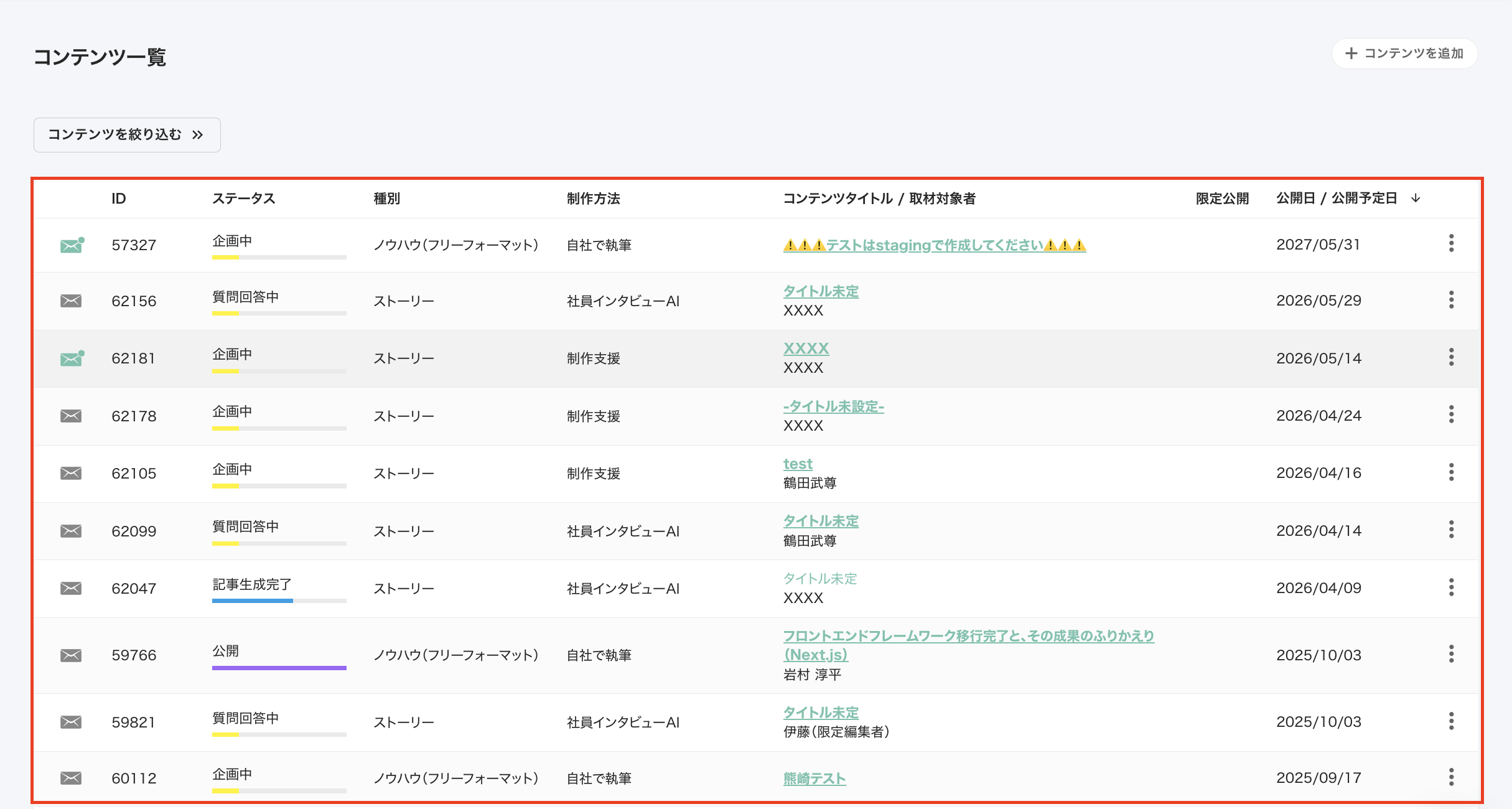Open the mail icon for row 62105
Screen dimensions: 1512x809
(71, 473)
